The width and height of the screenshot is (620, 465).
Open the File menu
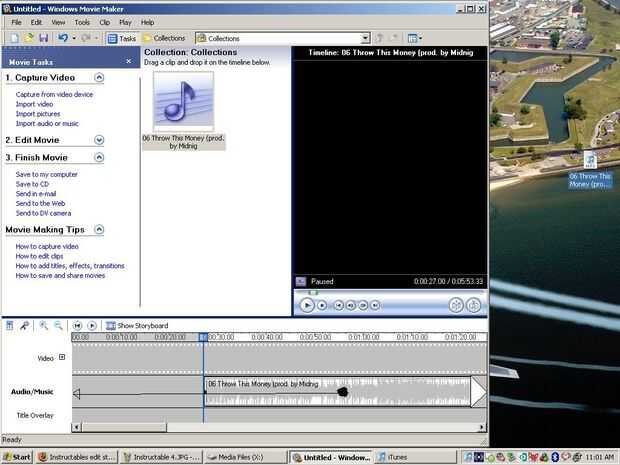[16, 22]
